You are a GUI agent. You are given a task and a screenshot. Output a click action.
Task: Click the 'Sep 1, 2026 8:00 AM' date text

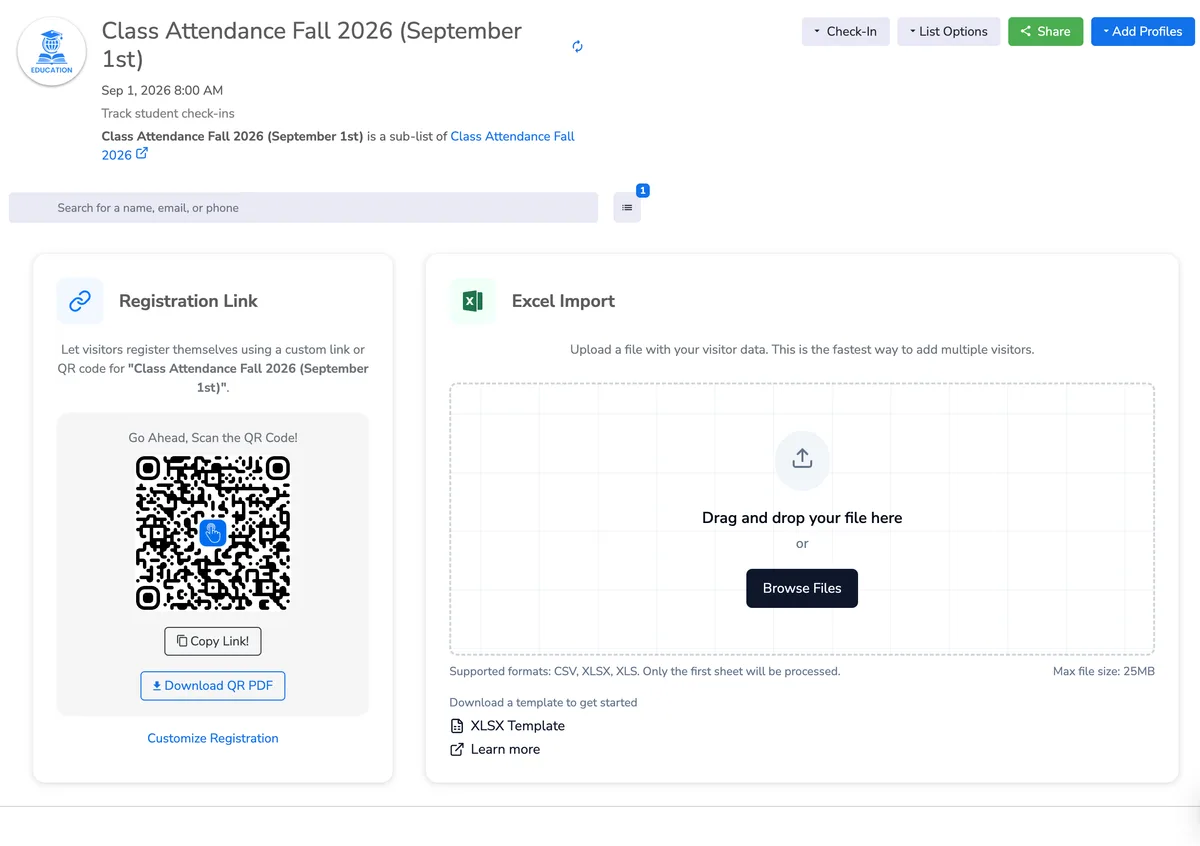click(162, 90)
